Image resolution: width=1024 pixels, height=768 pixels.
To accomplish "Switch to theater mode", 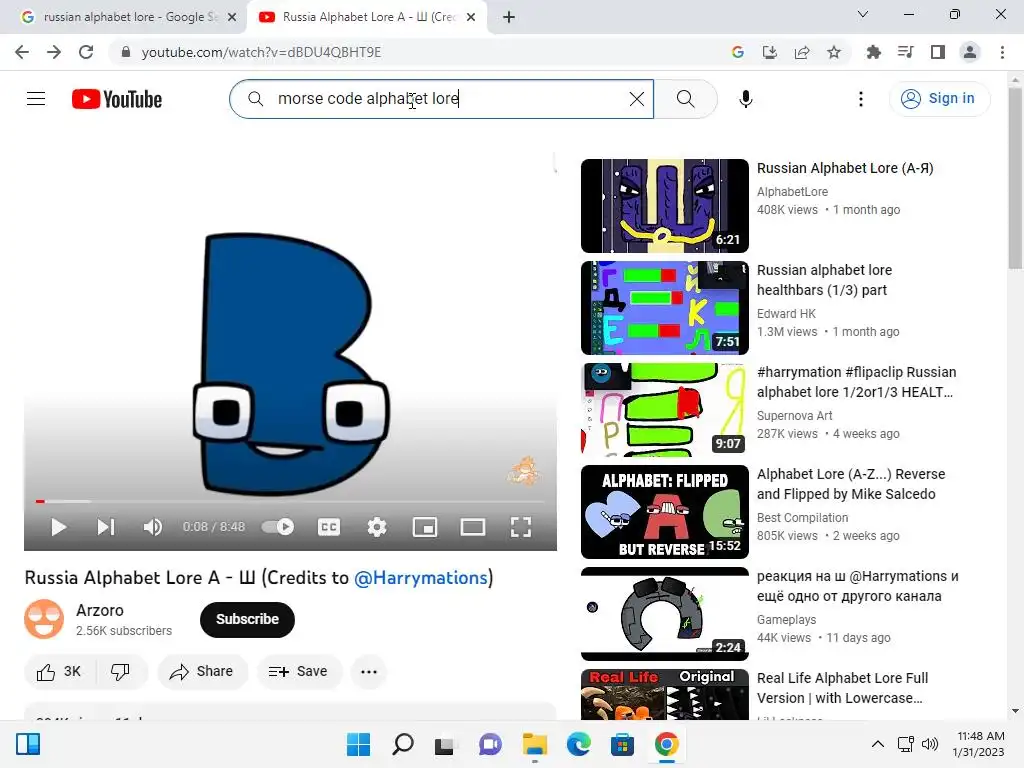I will (472, 527).
